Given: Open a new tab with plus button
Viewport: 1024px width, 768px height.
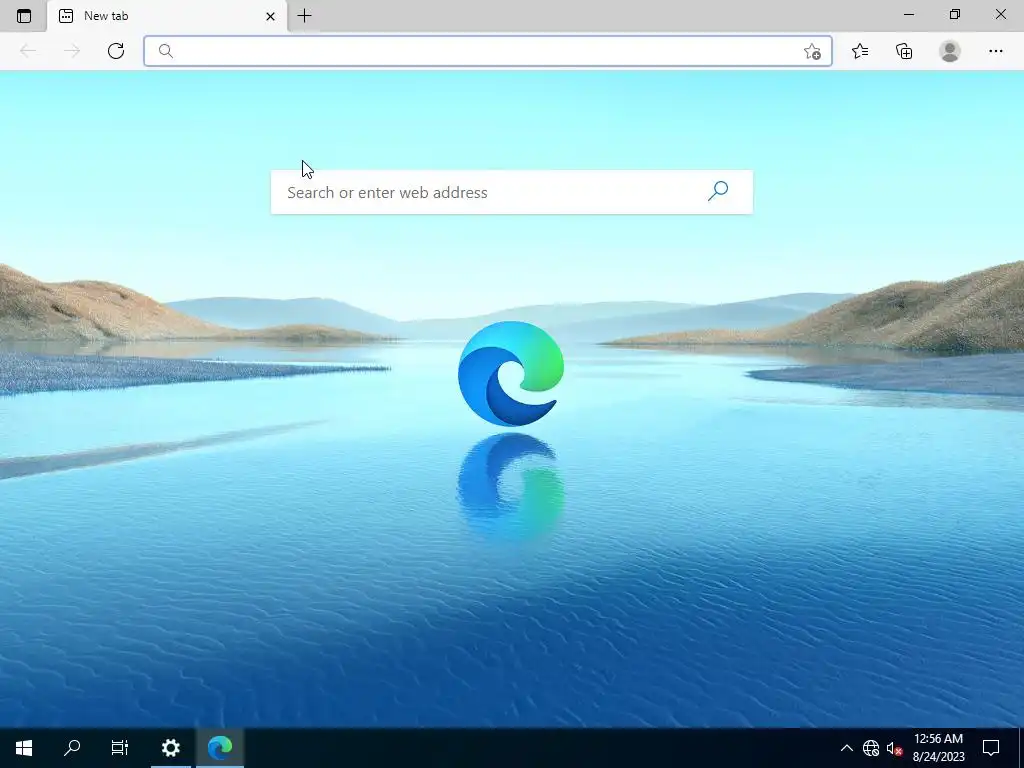Looking at the screenshot, I should (x=304, y=16).
